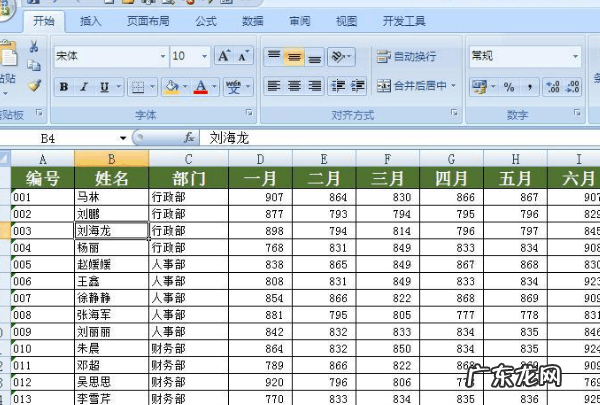Click the increase indent icon
Viewport: 600px width, 405px height.
point(358,87)
